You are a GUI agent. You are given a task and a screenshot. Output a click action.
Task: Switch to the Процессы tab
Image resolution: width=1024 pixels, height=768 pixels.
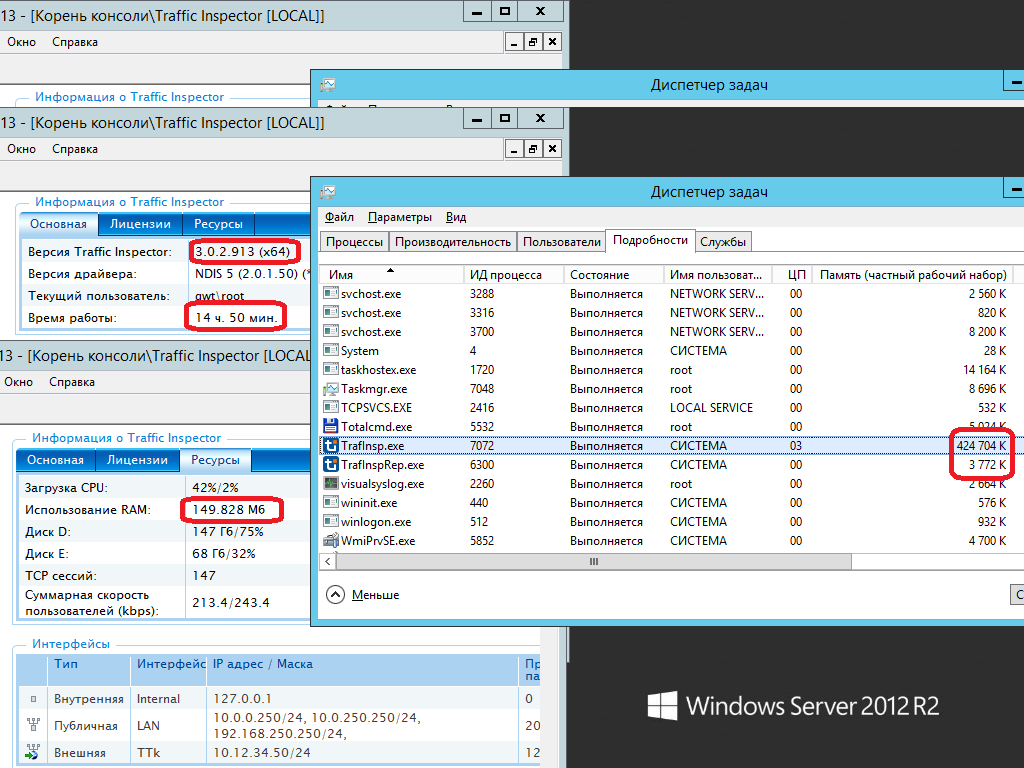[355, 242]
